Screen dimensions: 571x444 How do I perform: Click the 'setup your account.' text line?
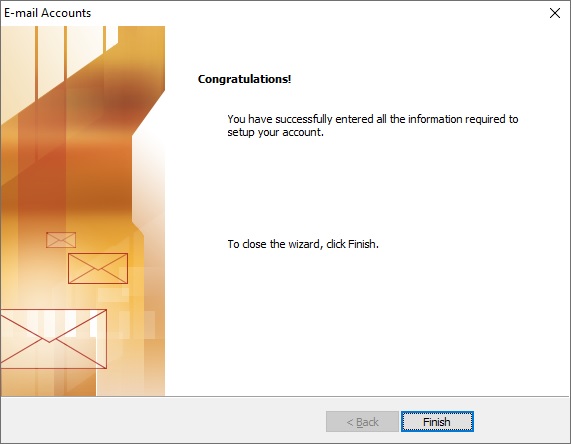tap(275, 132)
